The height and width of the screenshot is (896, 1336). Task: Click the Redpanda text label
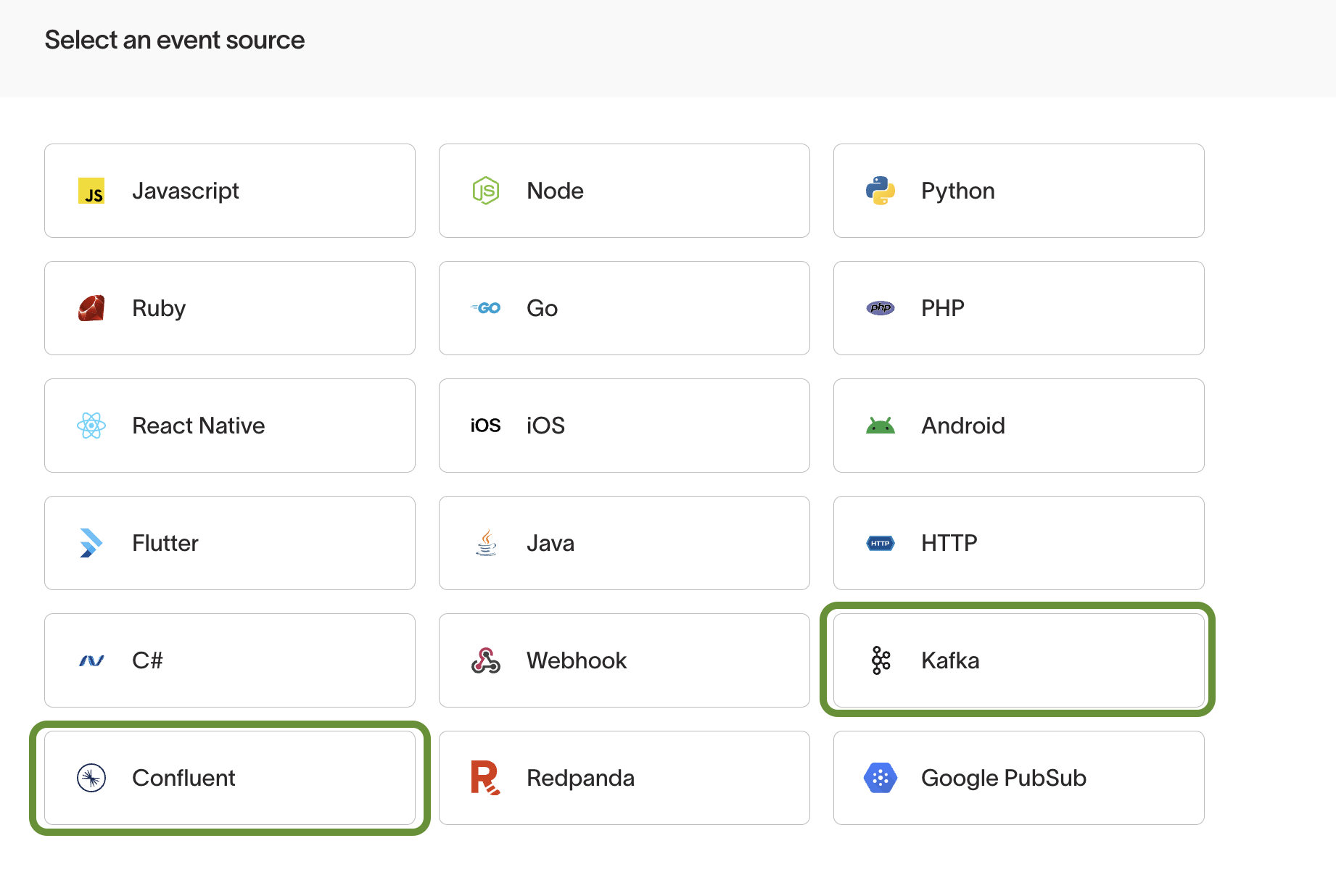tap(581, 778)
